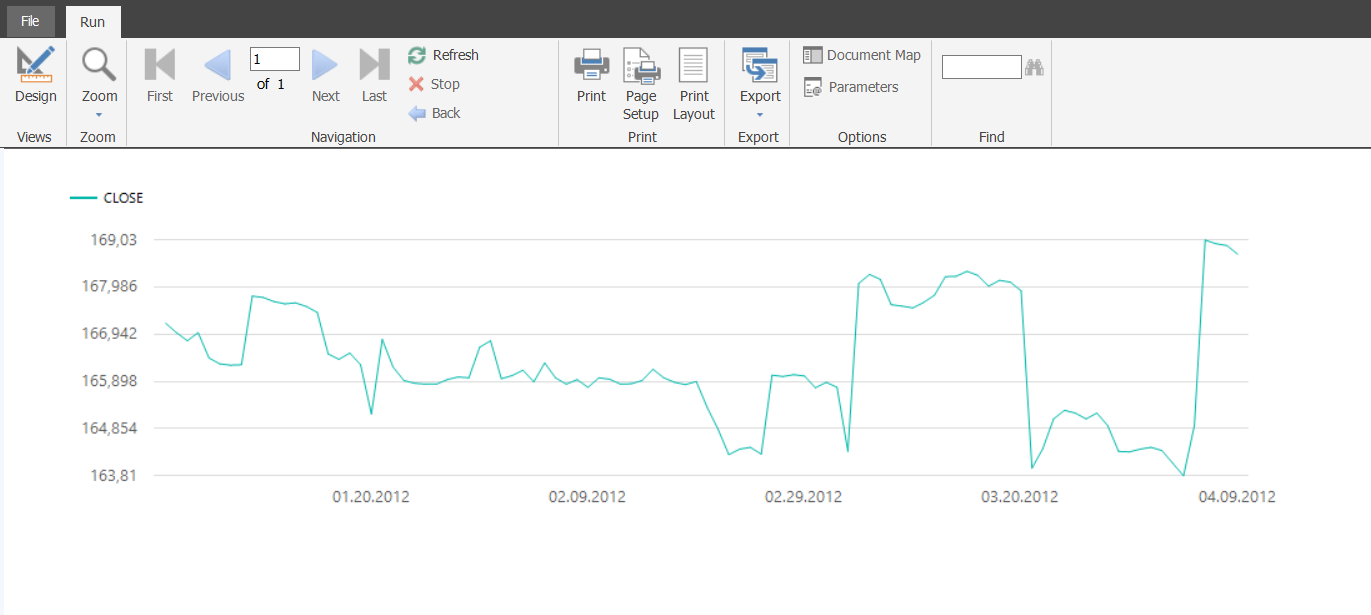Click the binoculars Find icon
This screenshot has height=615, width=1371.
[x=1035, y=67]
